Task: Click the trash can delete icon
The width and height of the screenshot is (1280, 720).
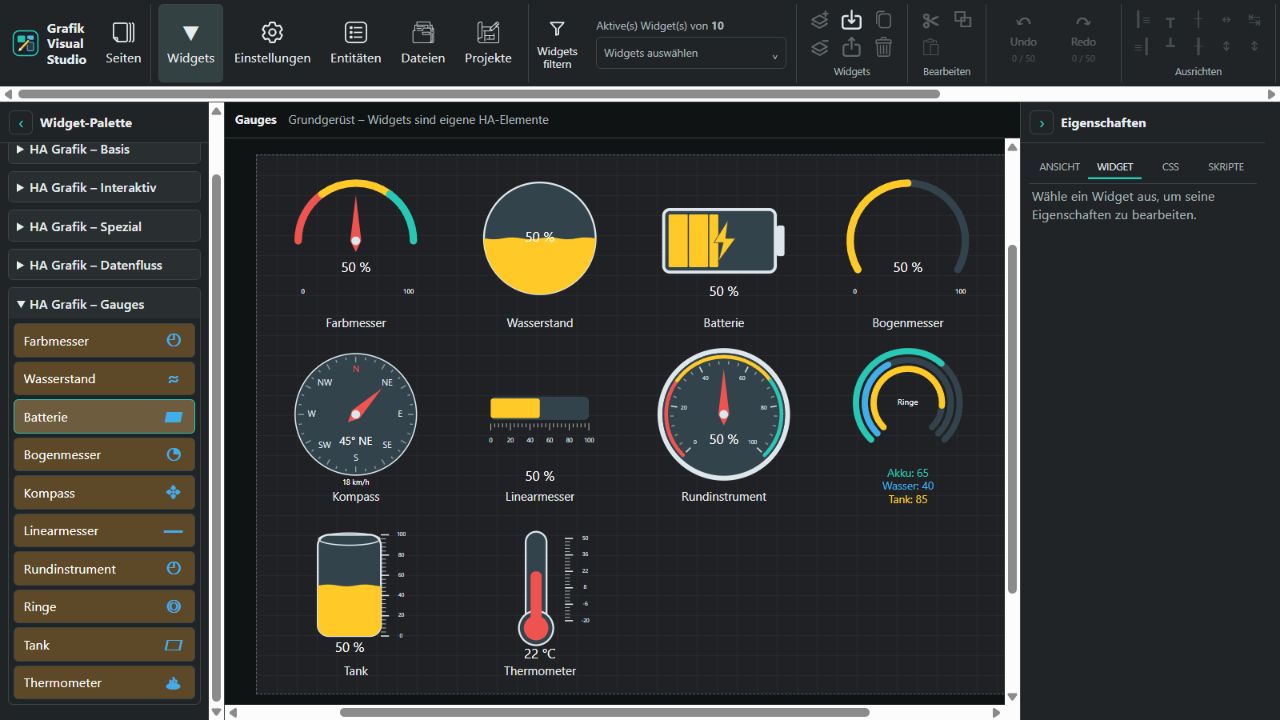Action: [884, 47]
